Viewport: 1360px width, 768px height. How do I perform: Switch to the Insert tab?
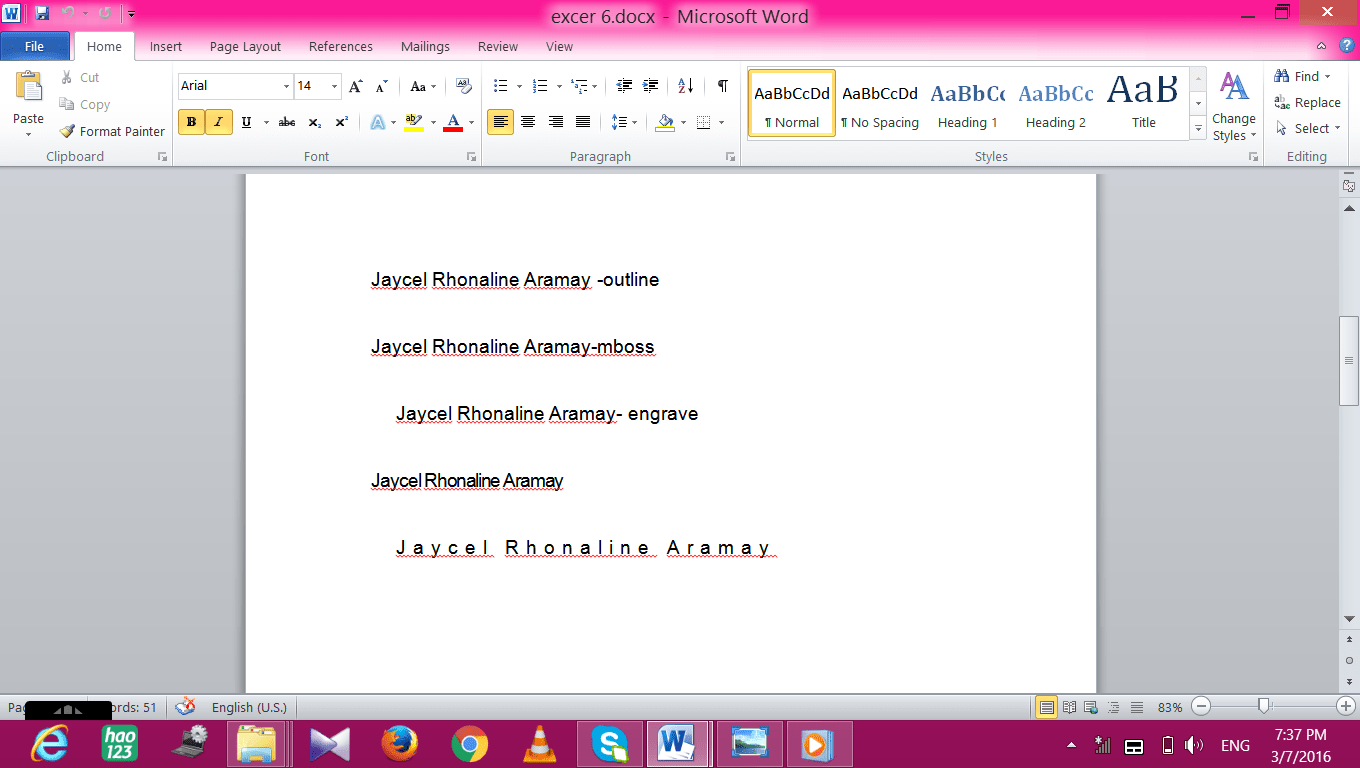tap(166, 46)
